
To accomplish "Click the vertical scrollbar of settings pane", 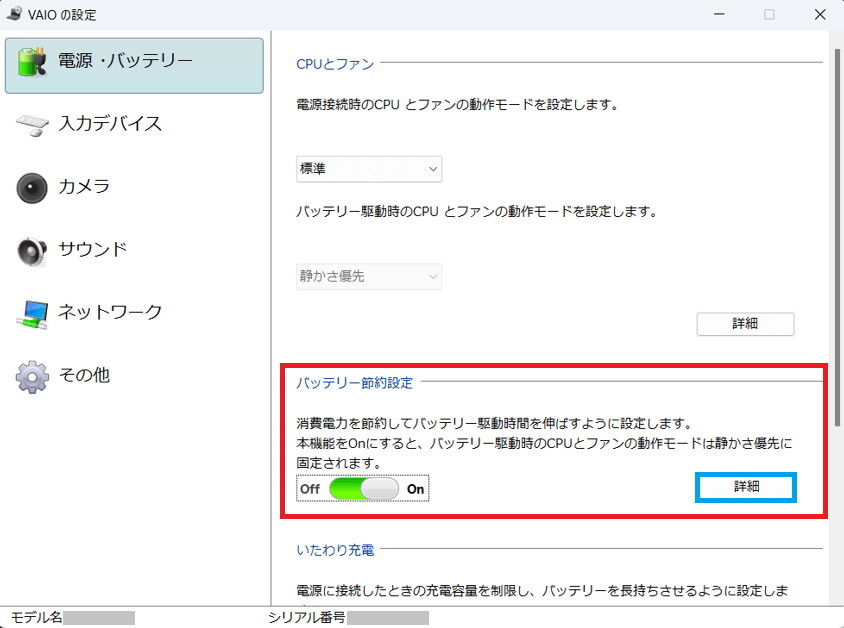I will (x=837, y=237).
